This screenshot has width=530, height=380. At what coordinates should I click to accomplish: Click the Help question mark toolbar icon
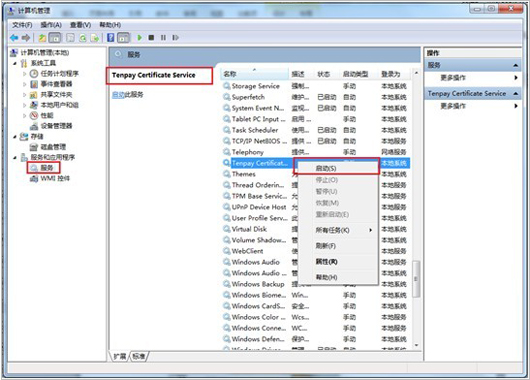click(111, 38)
